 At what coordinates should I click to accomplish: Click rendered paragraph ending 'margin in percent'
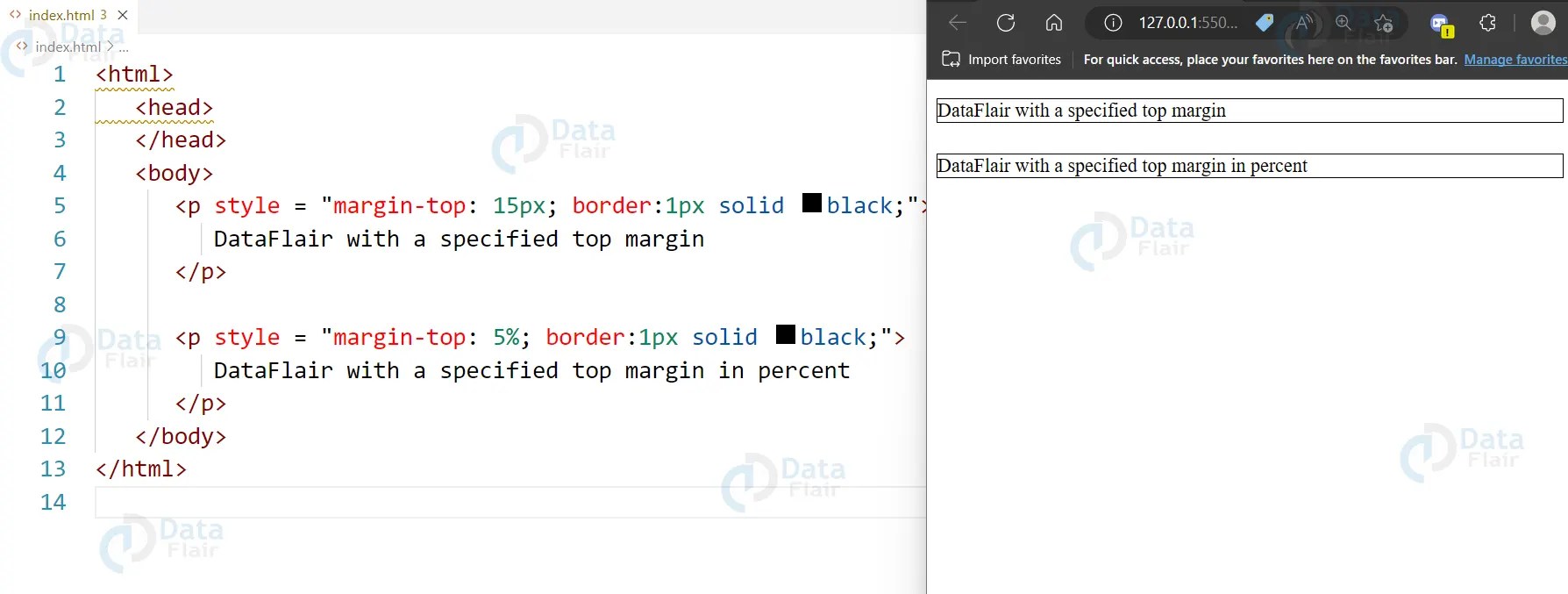pyautogui.click(x=1250, y=166)
